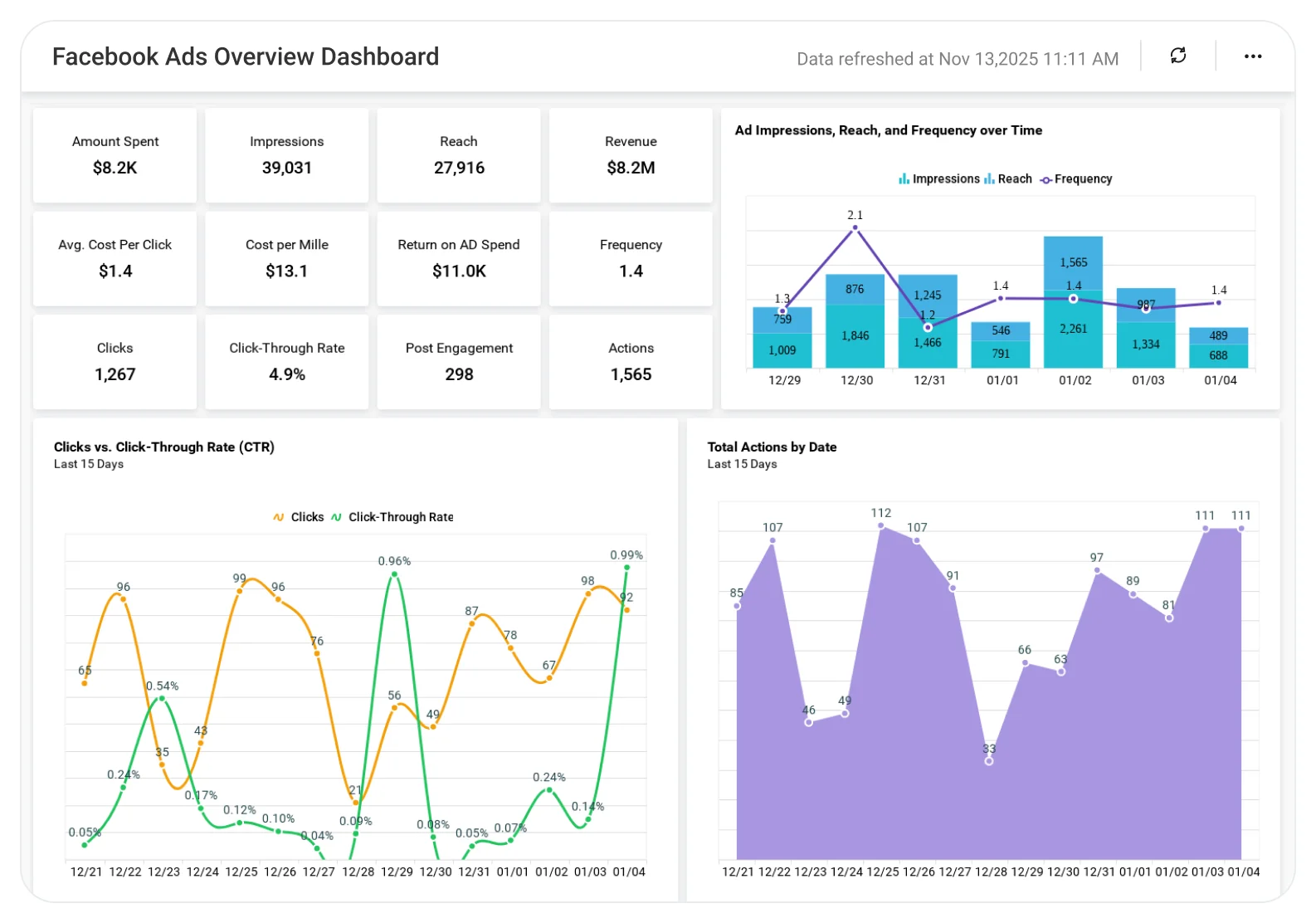
Task: Toggle the Reach legend series
Action: coord(1008,179)
